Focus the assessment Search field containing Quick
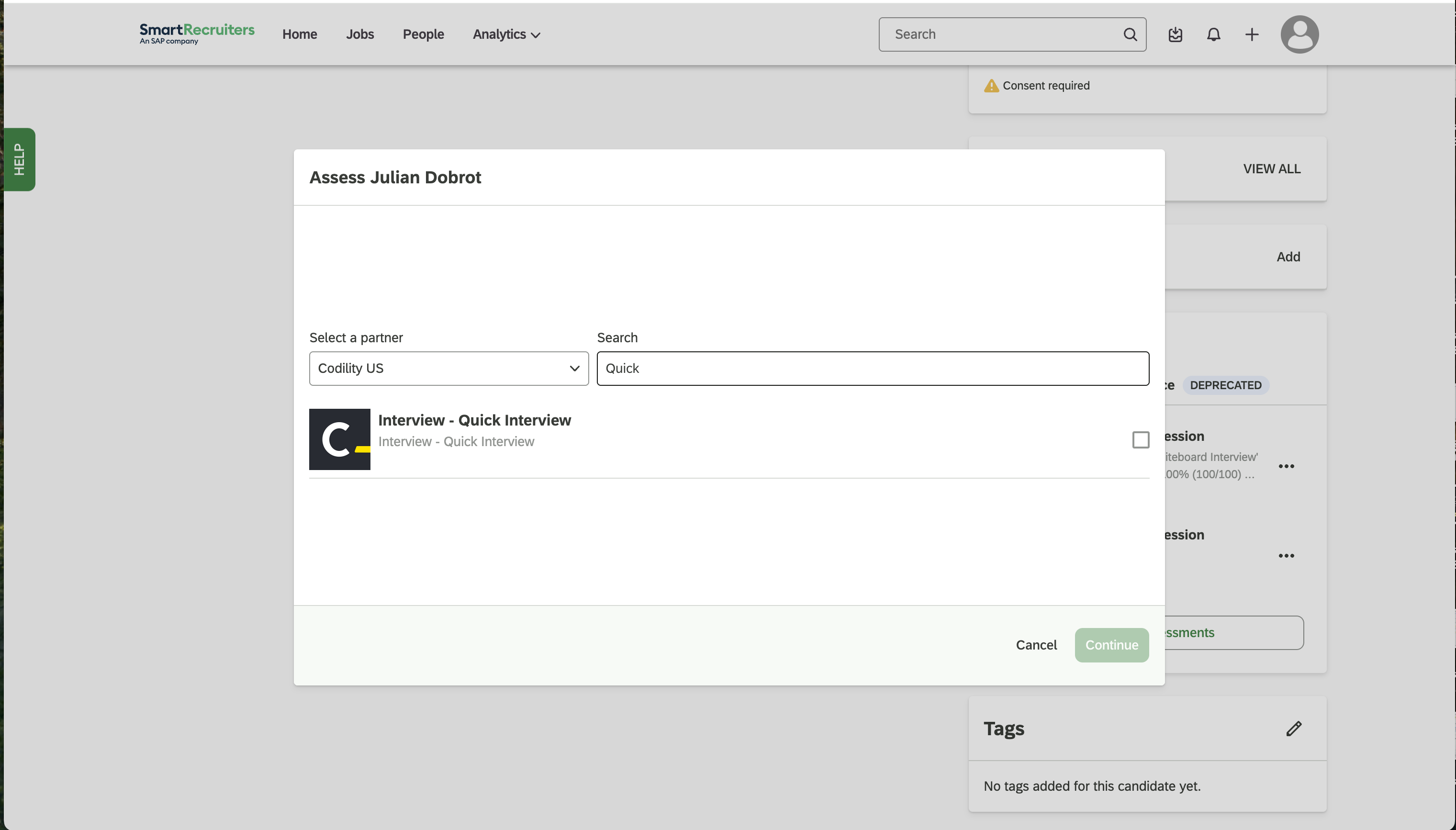This screenshot has width=1456, height=830. [873, 368]
